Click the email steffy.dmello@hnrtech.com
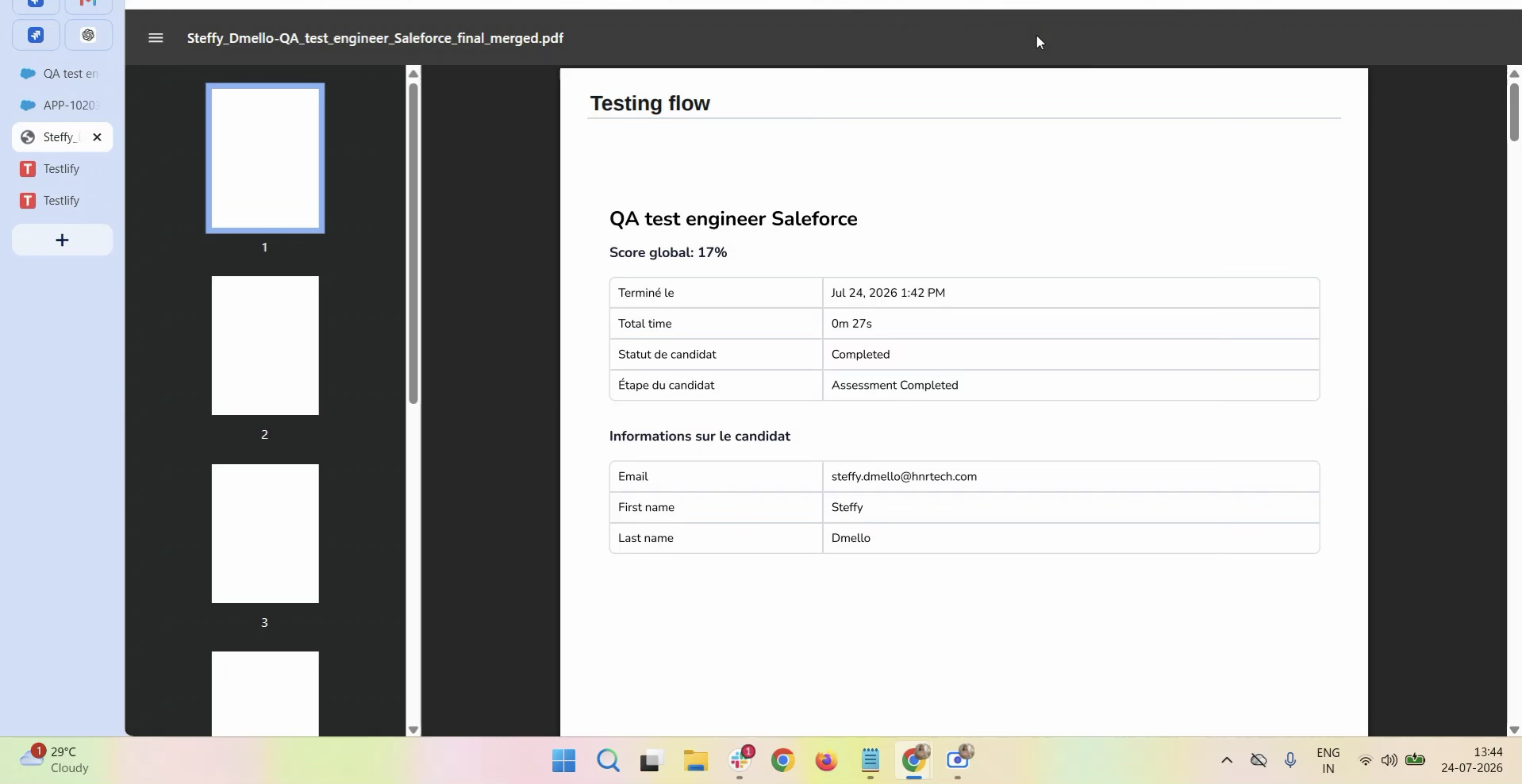1522x784 pixels. pos(904,477)
